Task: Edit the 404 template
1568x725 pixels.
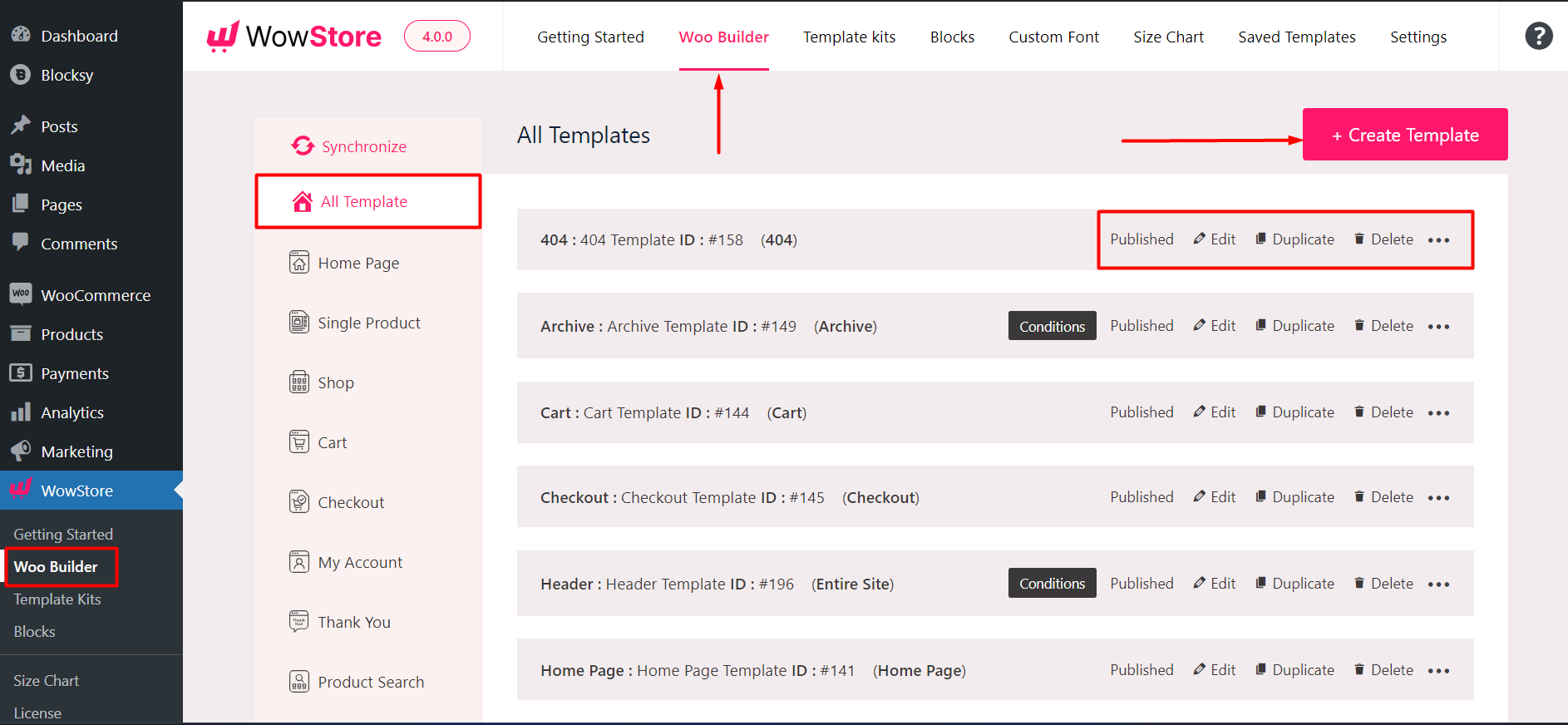Action: pyautogui.click(x=1215, y=239)
